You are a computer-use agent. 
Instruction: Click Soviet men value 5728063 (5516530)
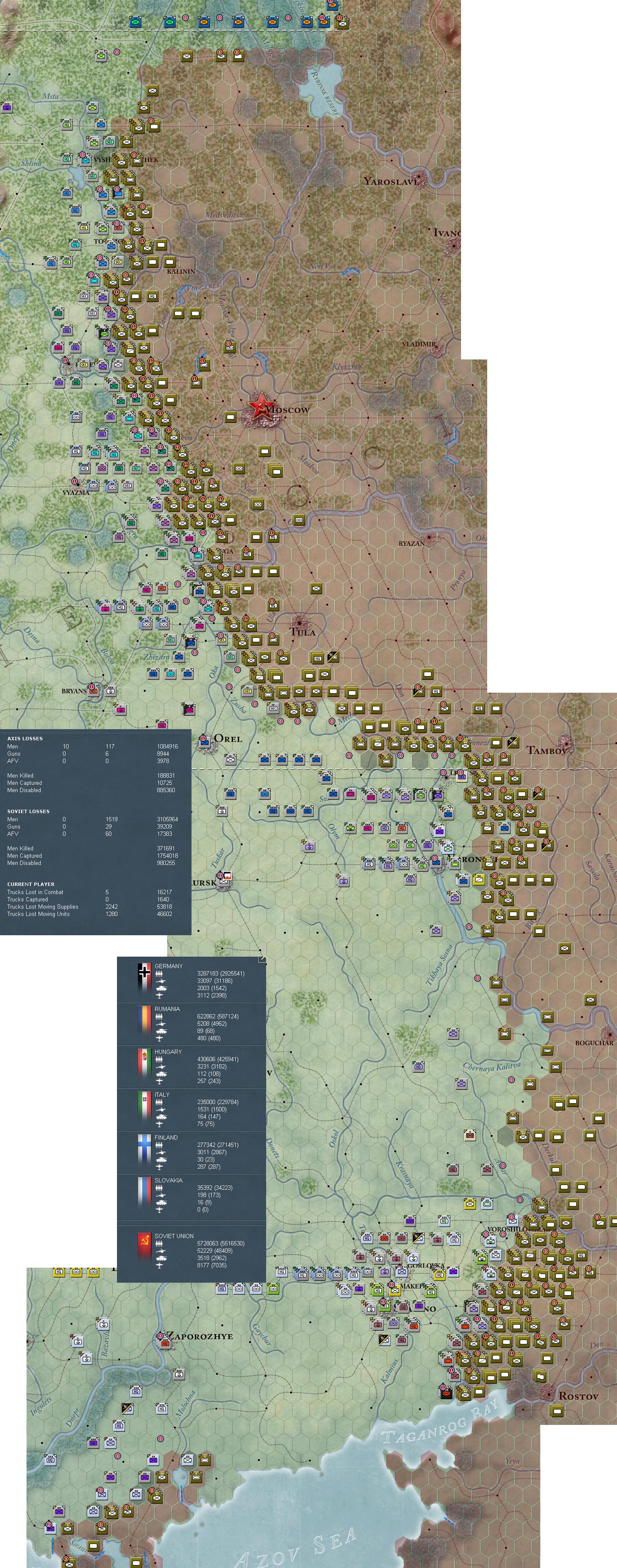tap(221, 1244)
